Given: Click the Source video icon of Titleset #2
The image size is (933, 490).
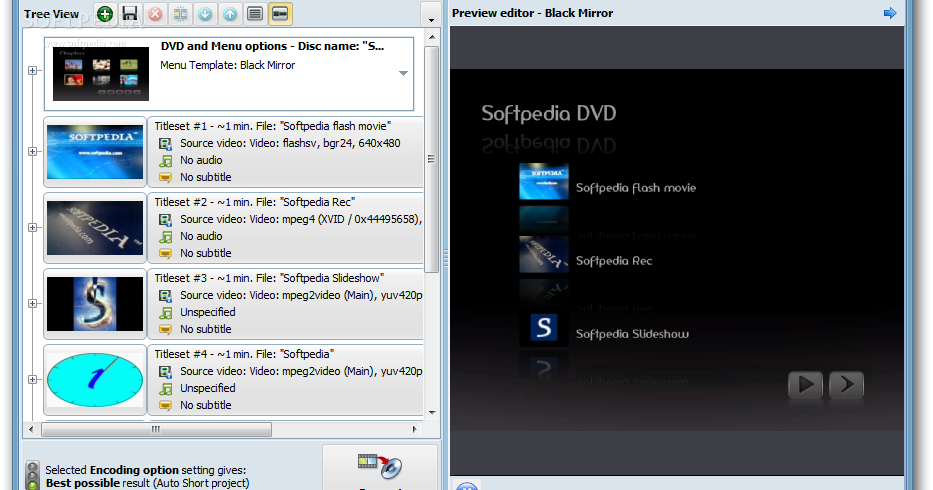Looking at the screenshot, I should click(165, 220).
